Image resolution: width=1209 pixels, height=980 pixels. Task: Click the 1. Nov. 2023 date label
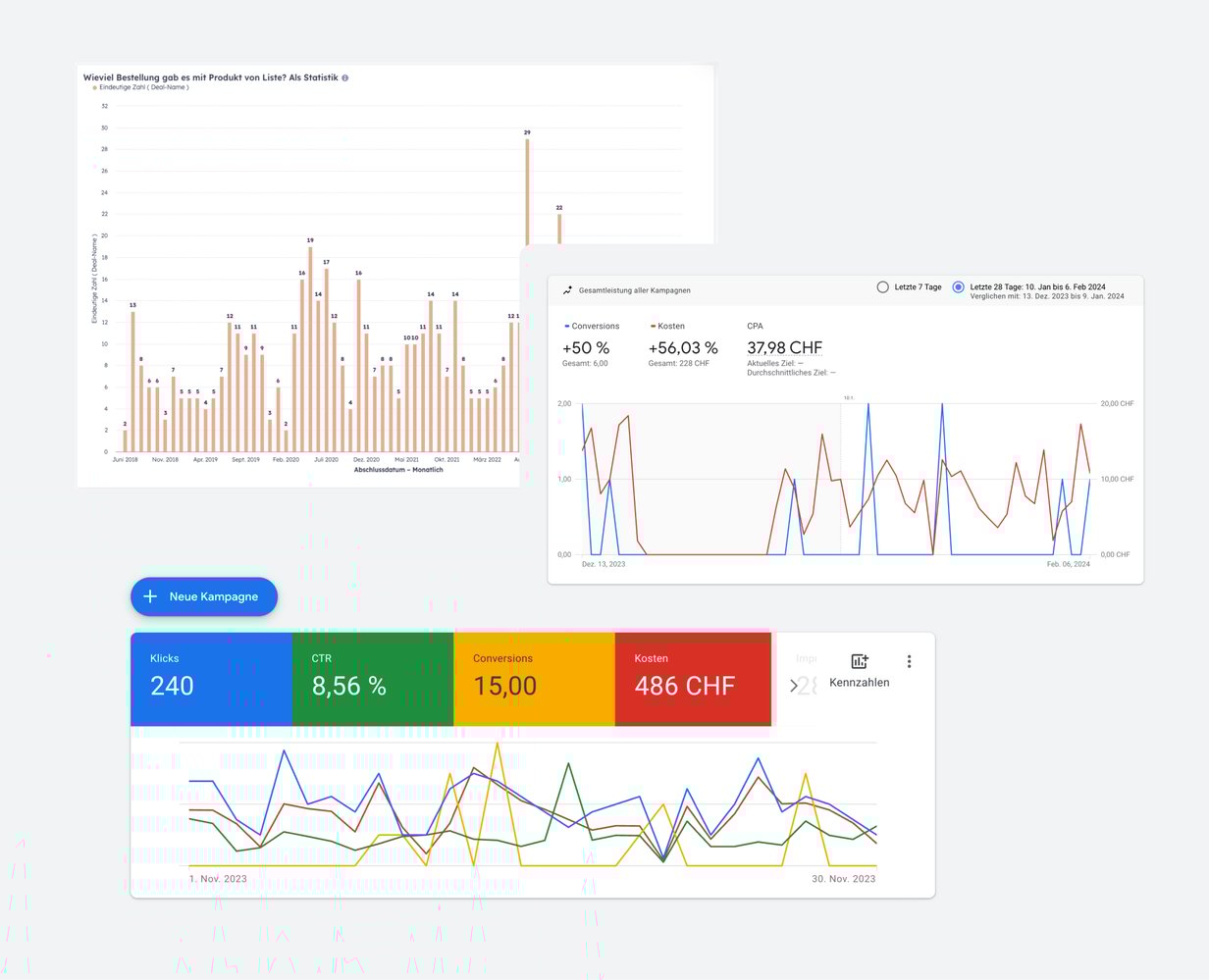click(218, 879)
